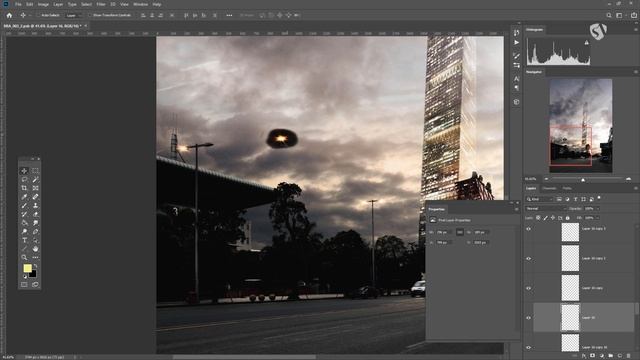Select the History Brush tool
Viewport: 640px width, 360px height.
pos(24,214)
